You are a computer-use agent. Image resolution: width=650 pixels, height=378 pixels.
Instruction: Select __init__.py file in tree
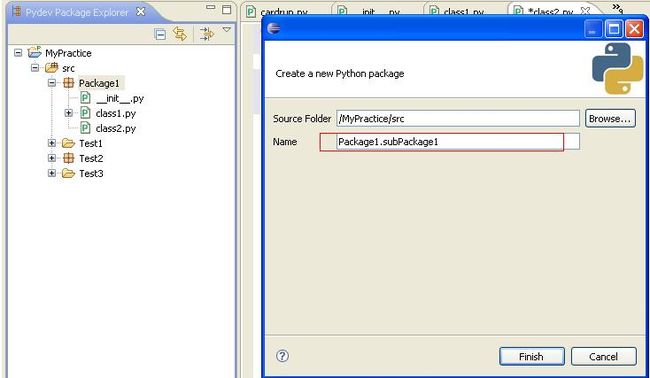click(119, 99)
